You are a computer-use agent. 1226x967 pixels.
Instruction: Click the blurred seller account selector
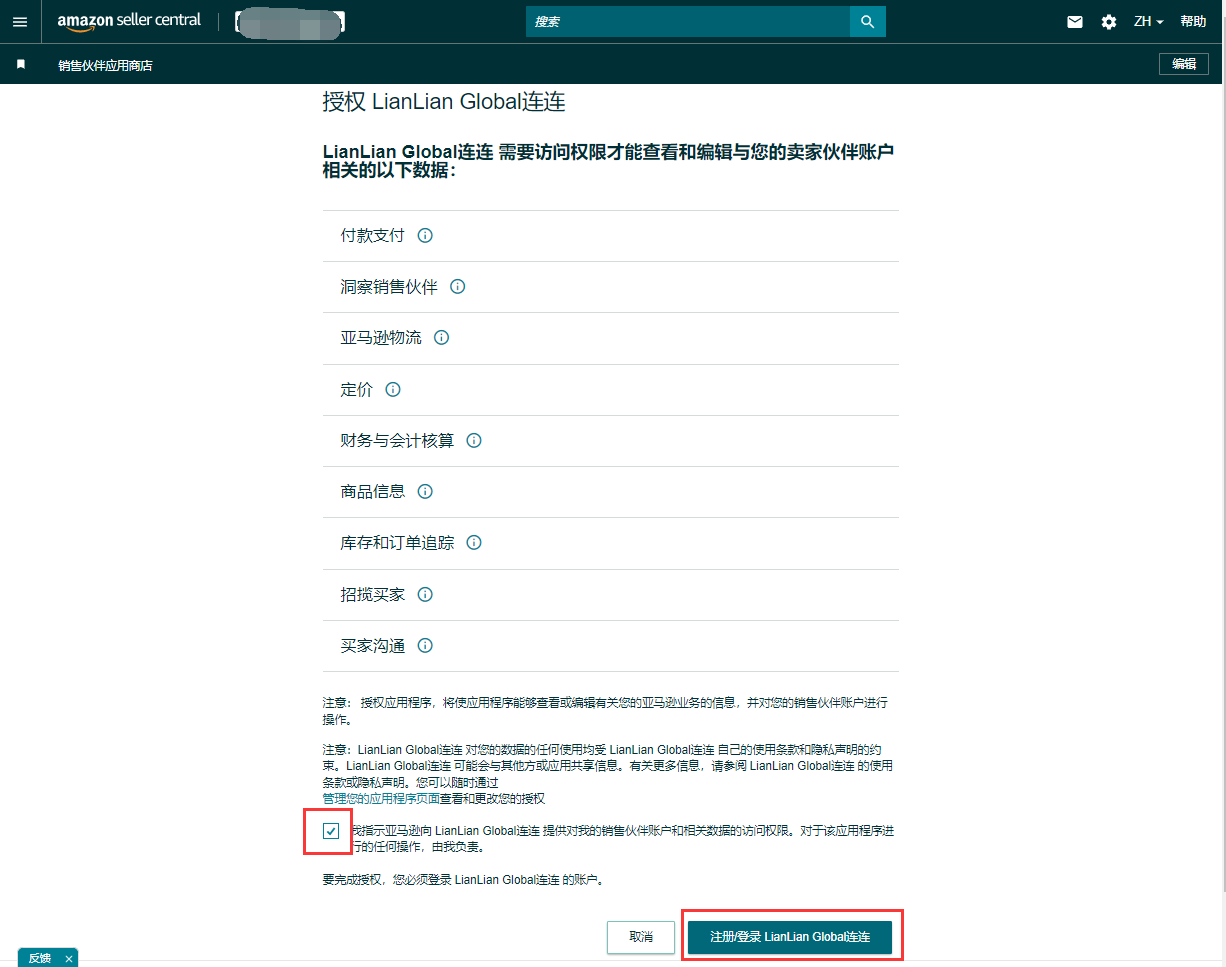290,22
